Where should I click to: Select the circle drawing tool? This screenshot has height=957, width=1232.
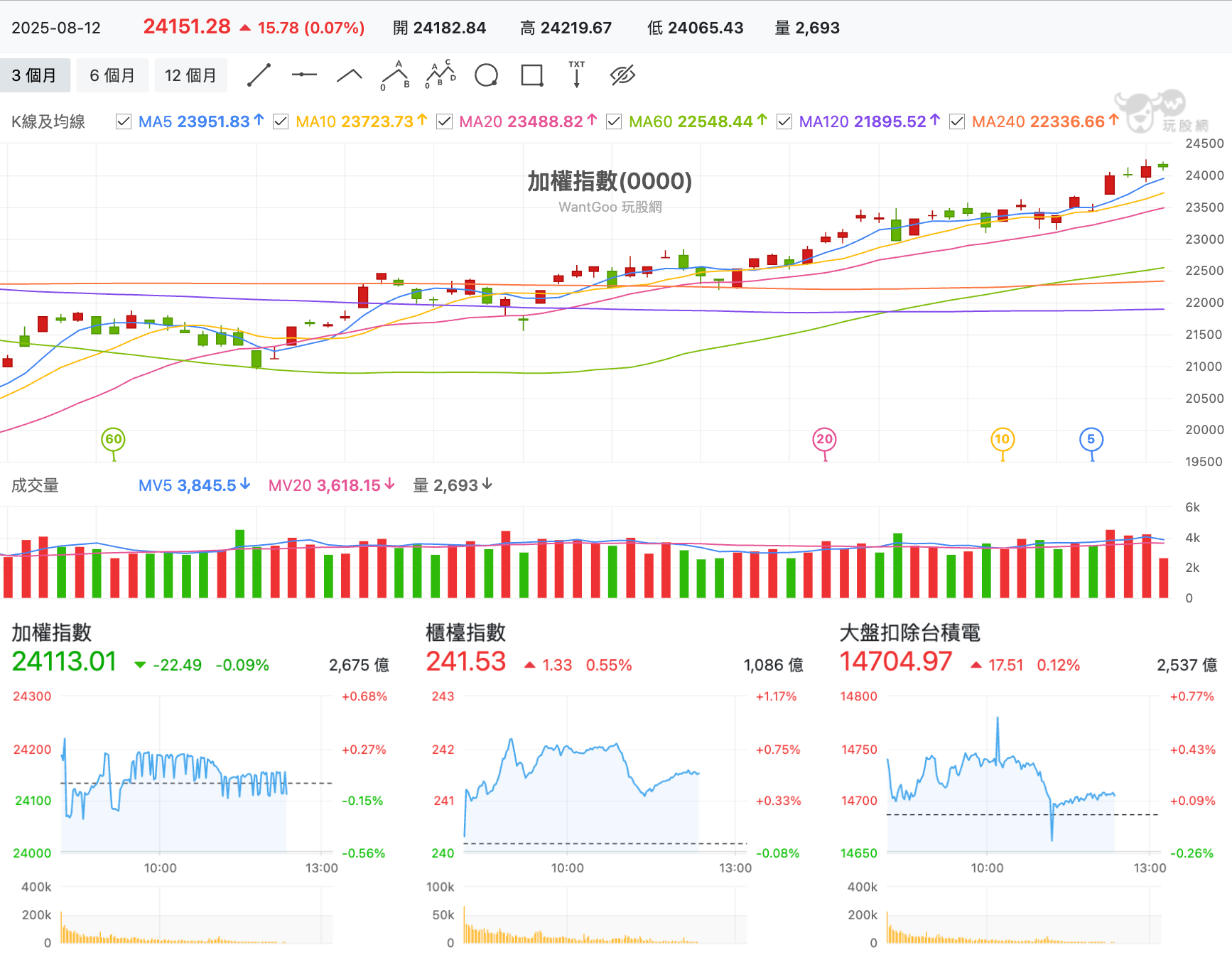pyautogui.click(x=486, y=75)
